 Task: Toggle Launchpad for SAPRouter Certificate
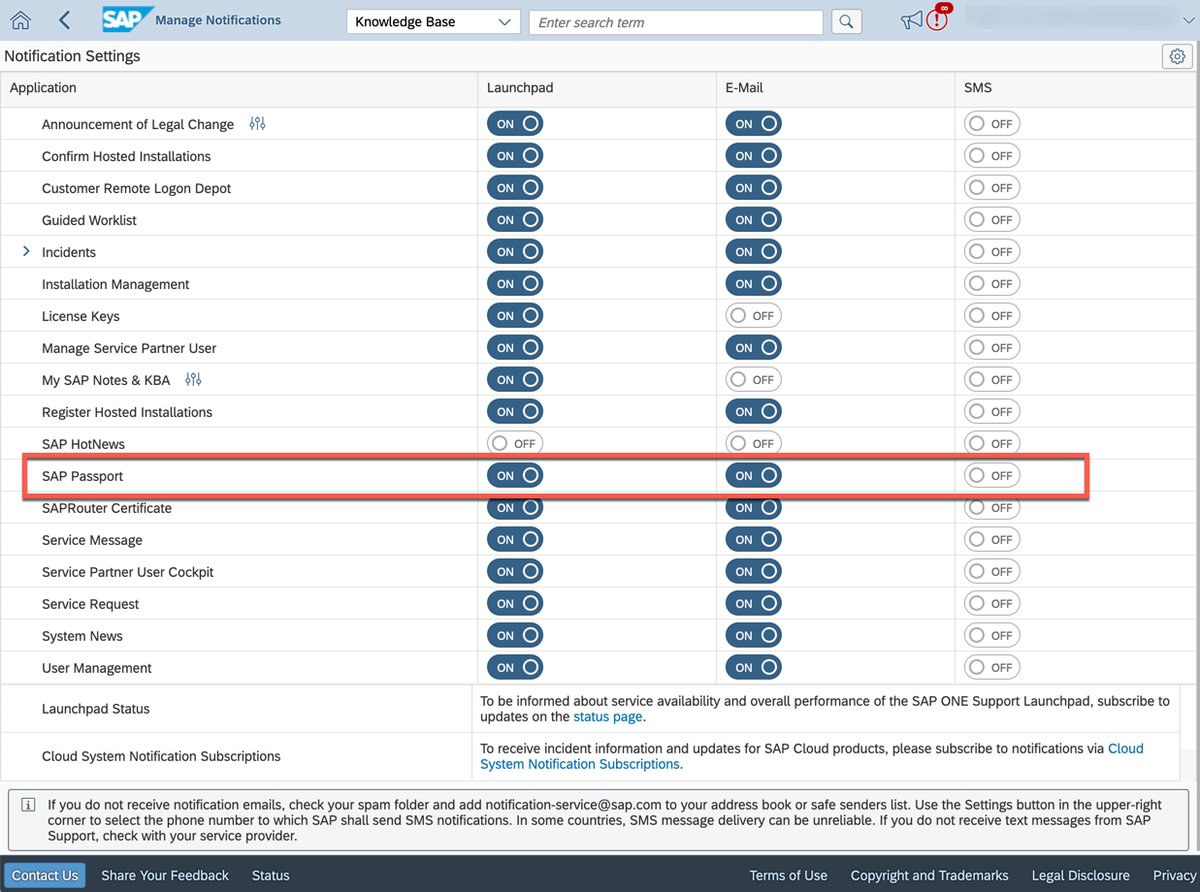point(515,508)
